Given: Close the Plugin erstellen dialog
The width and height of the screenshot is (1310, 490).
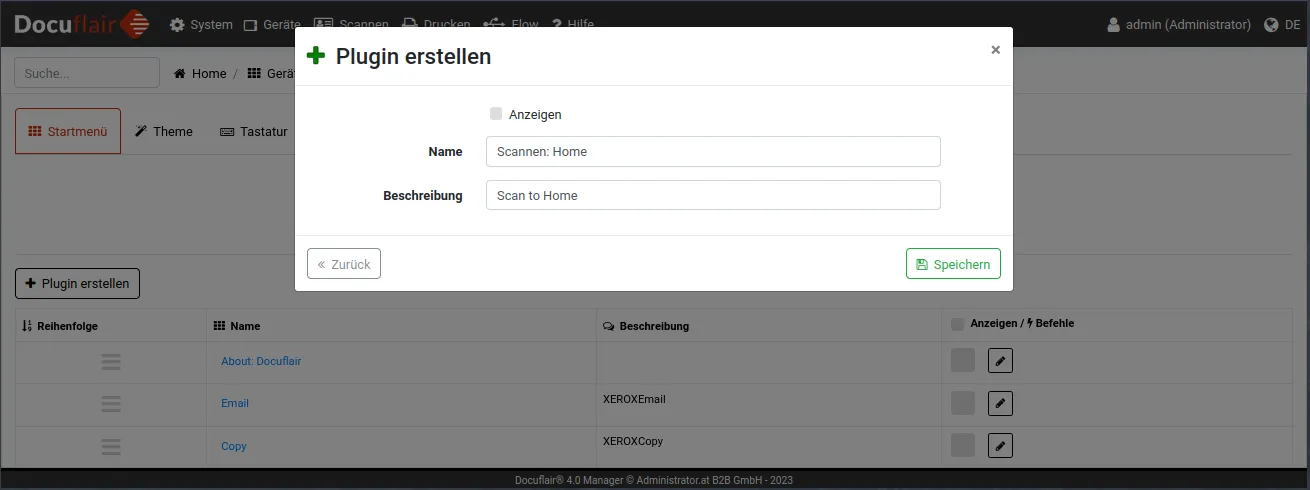Looking at the screenshot, I should click(995, 50).
